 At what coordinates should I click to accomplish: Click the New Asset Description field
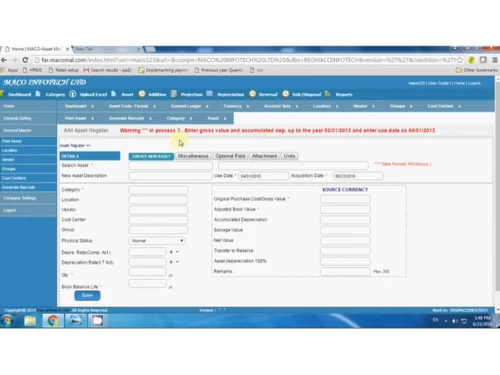(x=170, y=176)
